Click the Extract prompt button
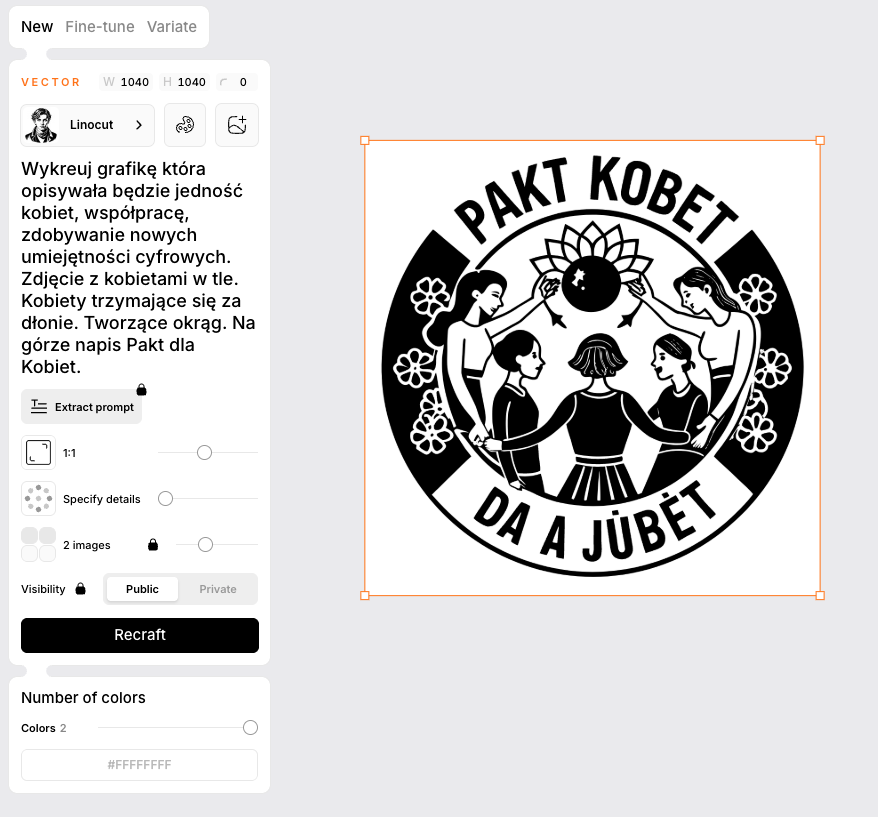Viewport: 878px width, 817px height. point(82,407)
